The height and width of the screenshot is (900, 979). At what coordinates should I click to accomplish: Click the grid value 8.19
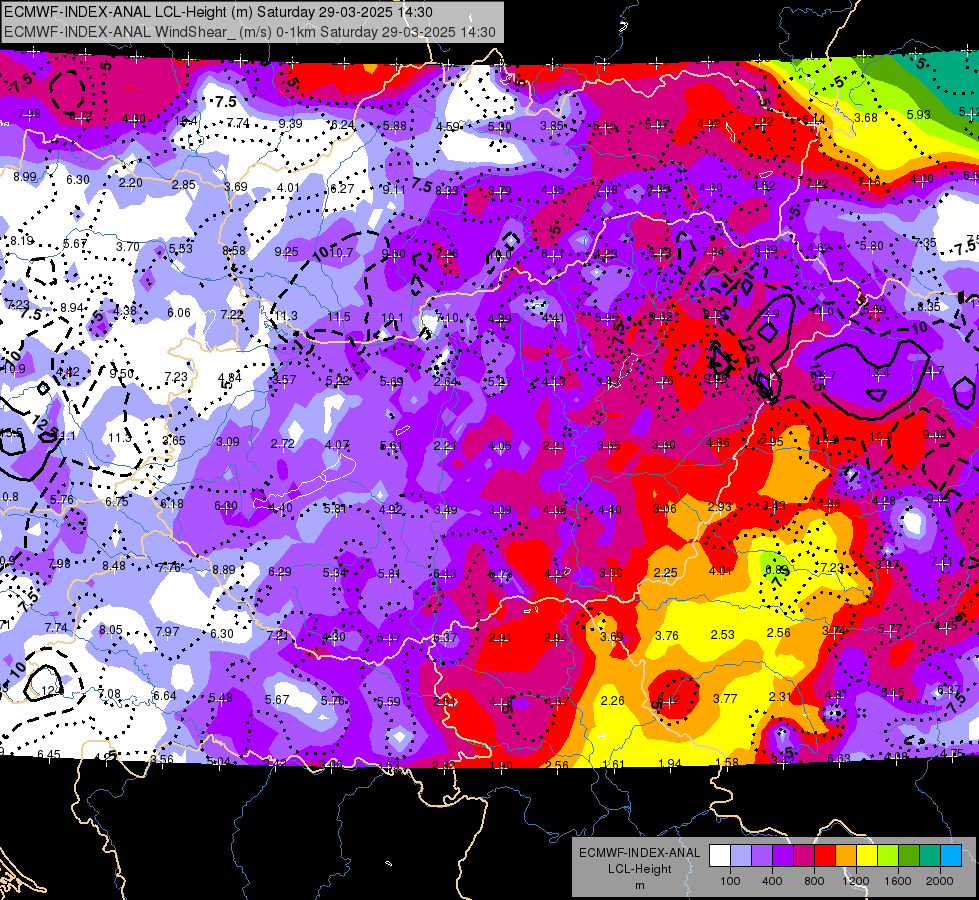point(22,240)
